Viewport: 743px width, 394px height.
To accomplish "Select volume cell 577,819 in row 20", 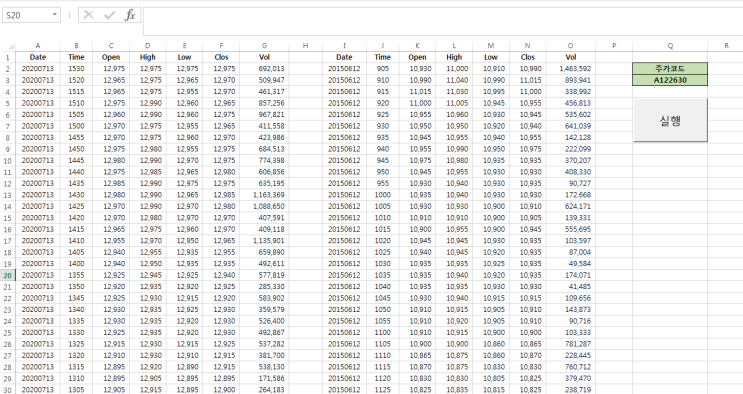I will coord(264,275).
